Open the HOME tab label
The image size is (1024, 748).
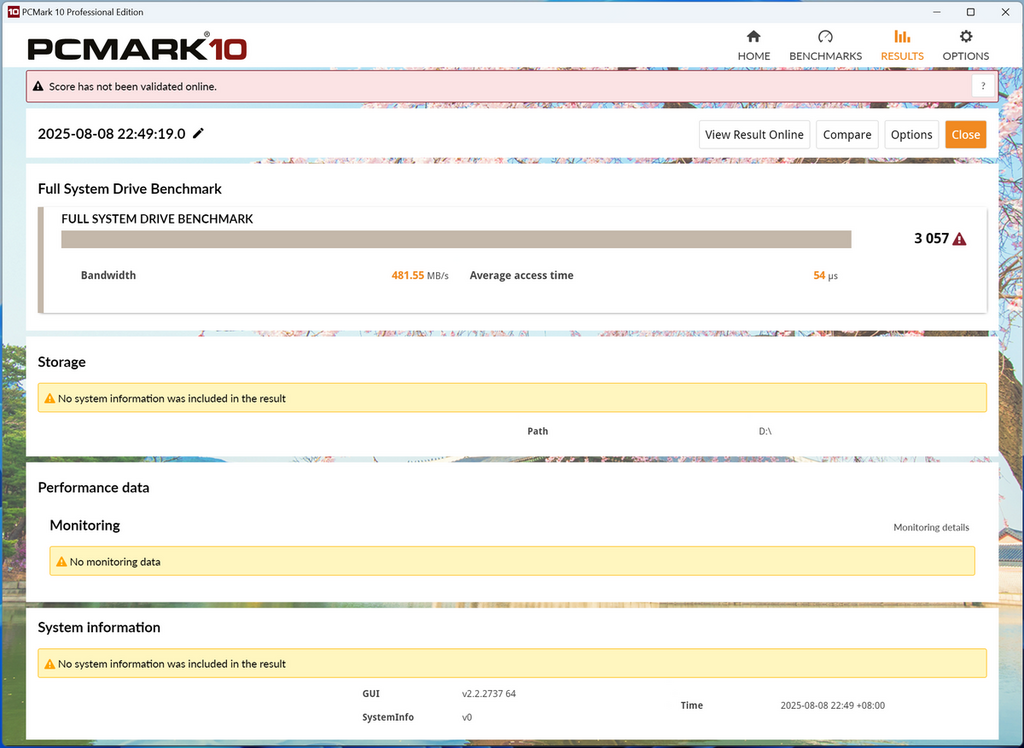pos(754,56)
